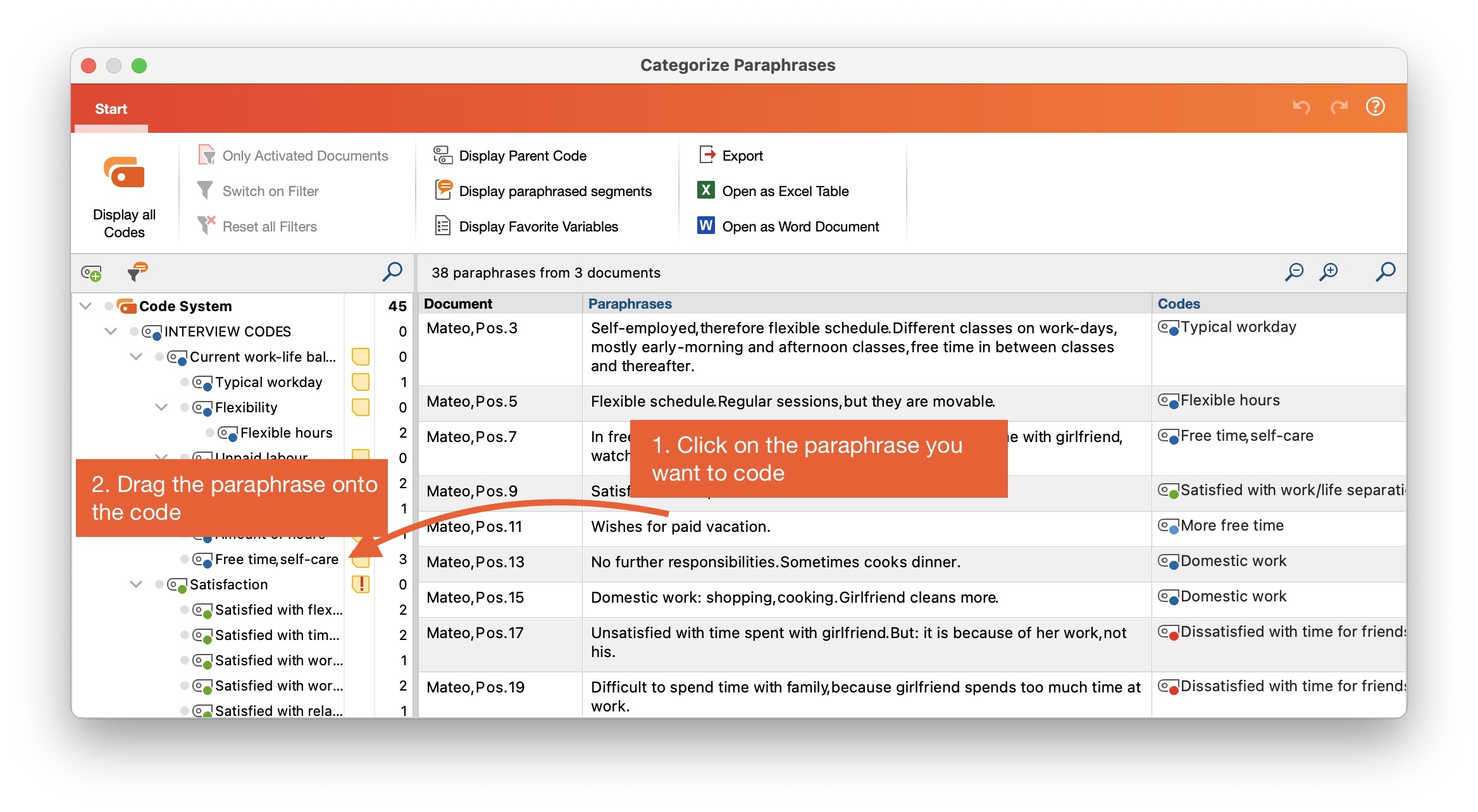Viewport: 1478px width, 812px height.
Task: Select the Satisfied with tim... code
Action: coord(278,635)
